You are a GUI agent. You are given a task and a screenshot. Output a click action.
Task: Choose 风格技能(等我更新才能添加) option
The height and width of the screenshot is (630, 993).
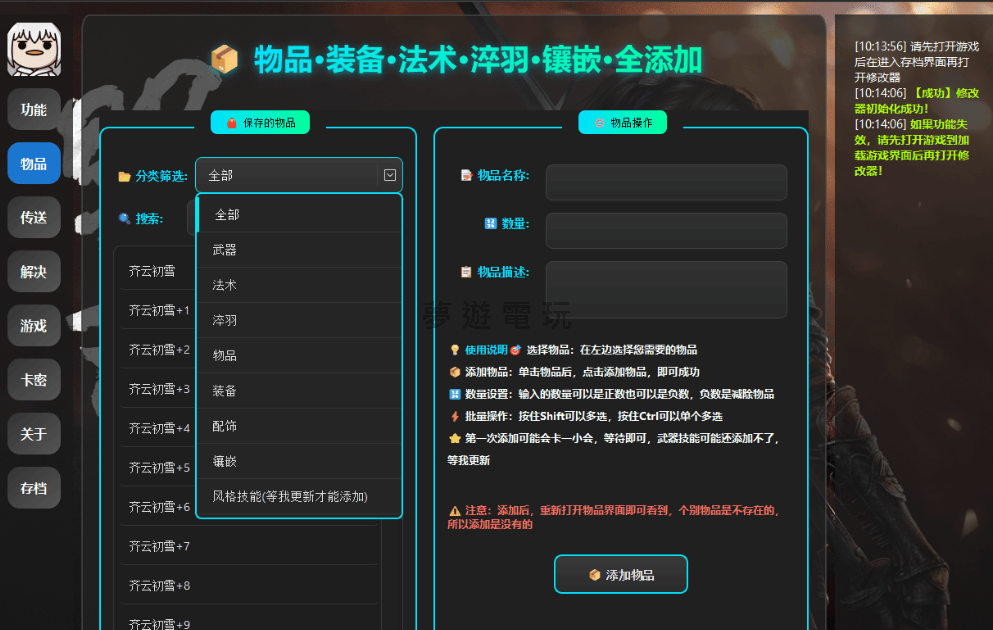pos(300,496)
